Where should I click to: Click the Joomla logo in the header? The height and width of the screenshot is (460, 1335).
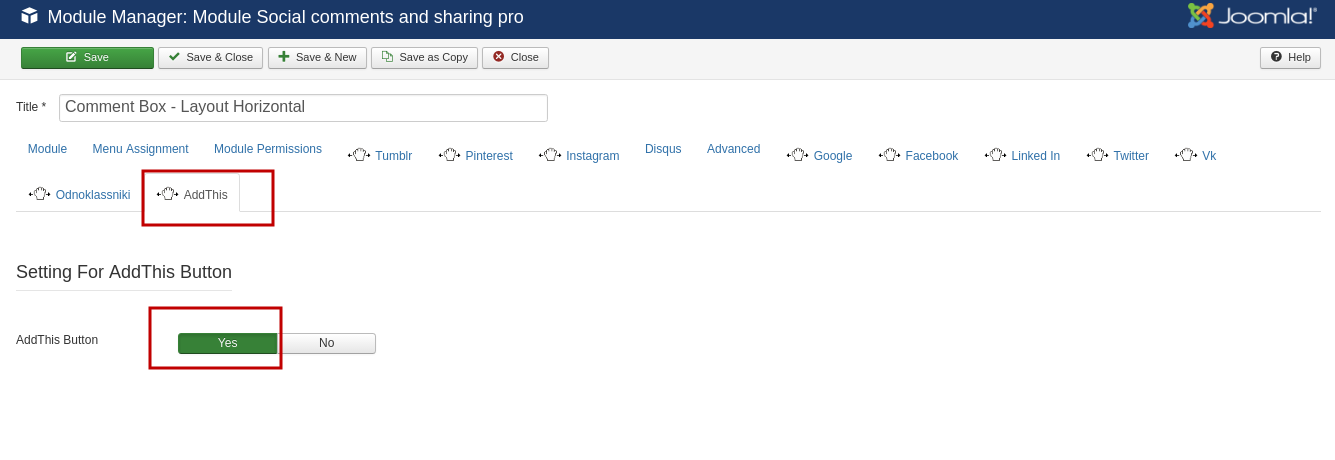1251,16
